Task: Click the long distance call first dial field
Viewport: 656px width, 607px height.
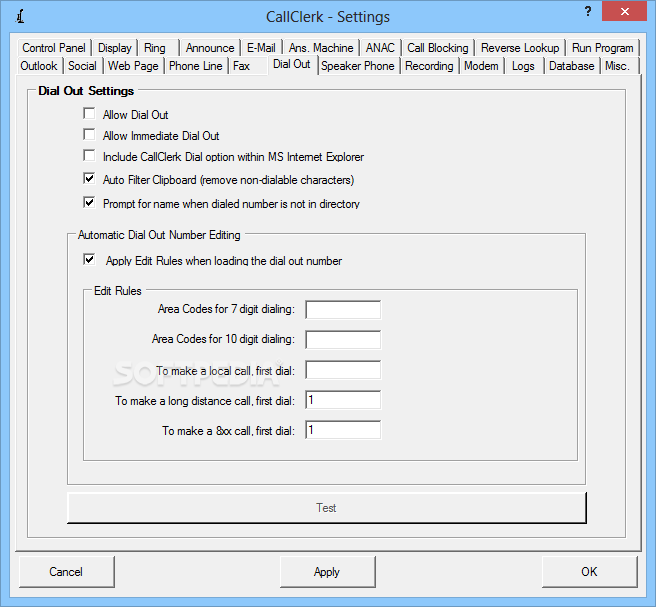Action: click(x=343, y=400)
